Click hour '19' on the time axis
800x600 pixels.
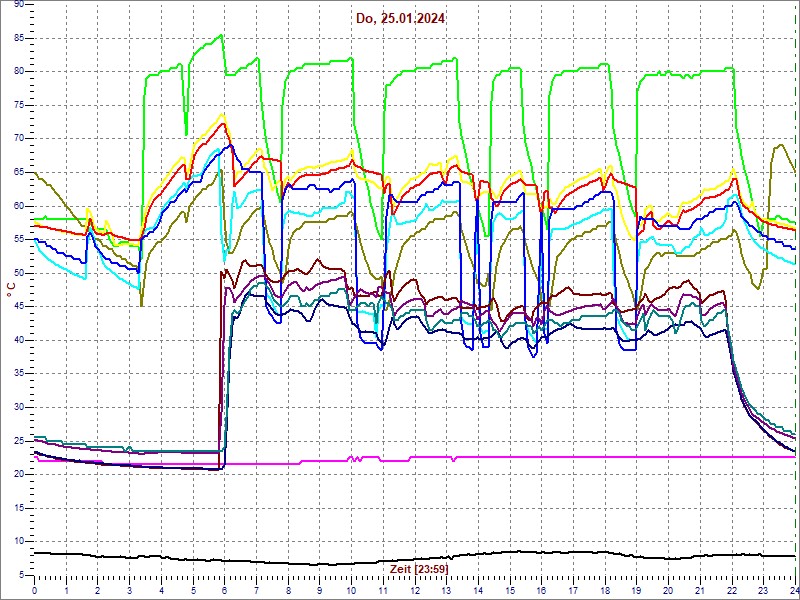637,590
